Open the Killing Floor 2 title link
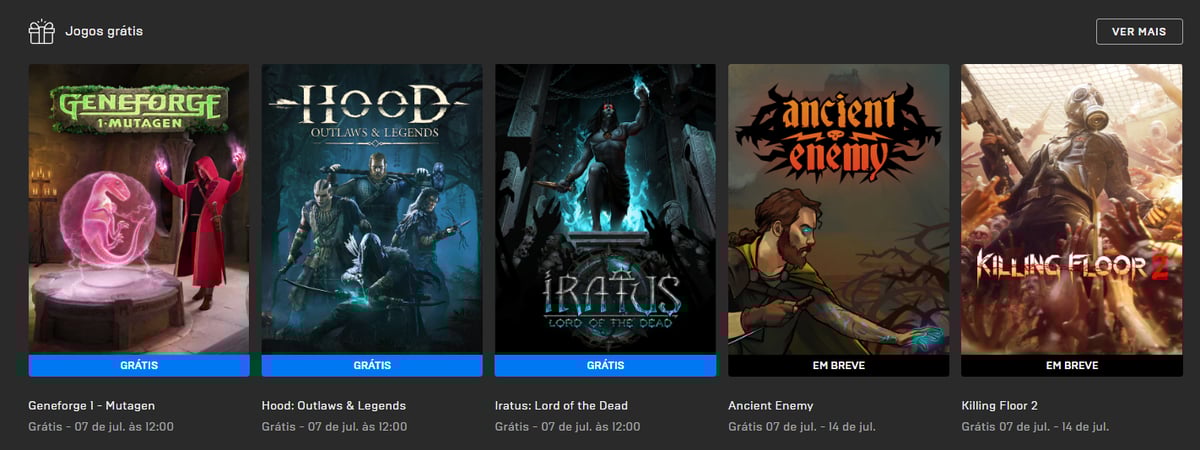This screenshot has width=1200, height=450. click(x=999, y=406)
